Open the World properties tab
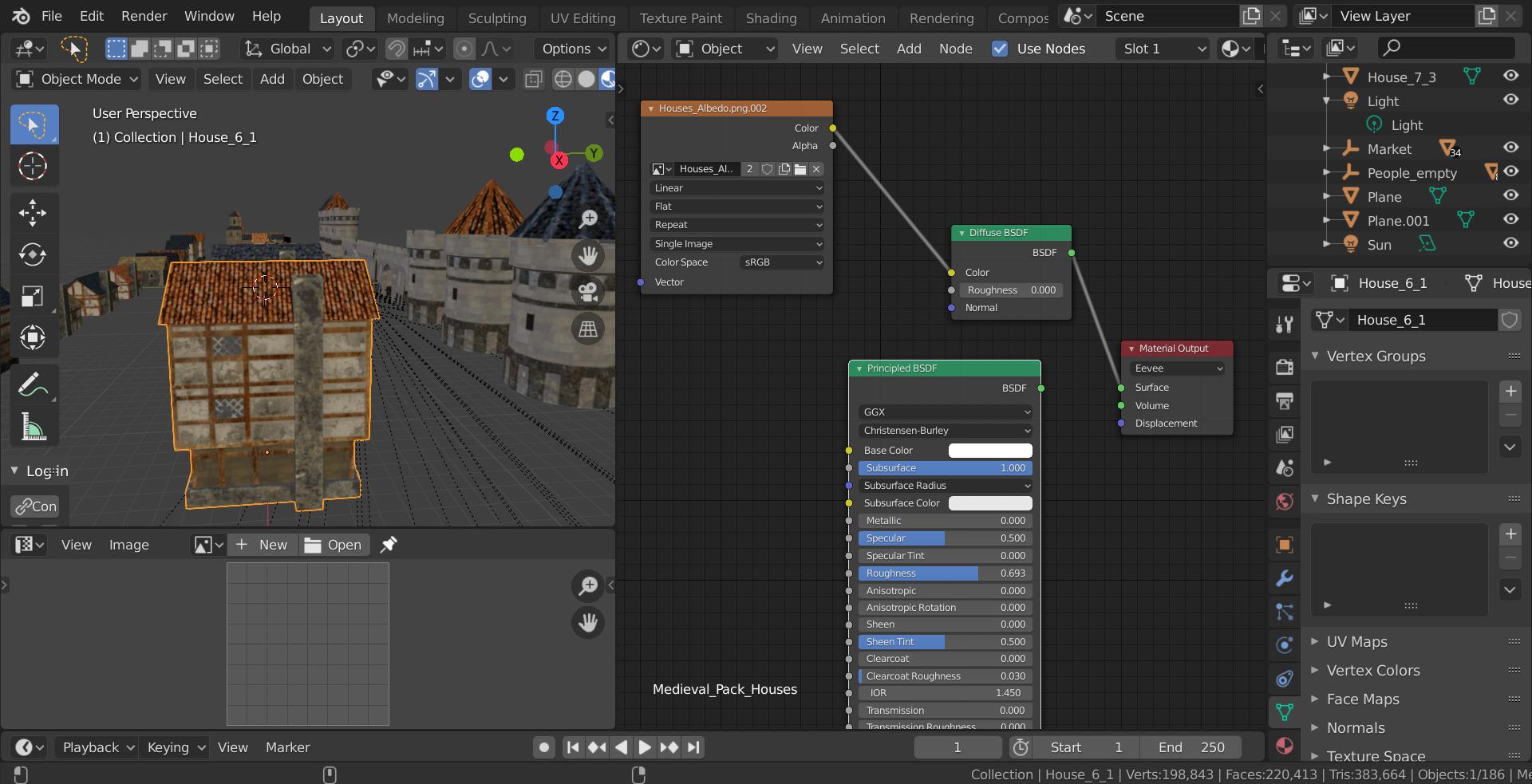The height and width of the screenshot is (784, 1532). tap(1284, 501)
